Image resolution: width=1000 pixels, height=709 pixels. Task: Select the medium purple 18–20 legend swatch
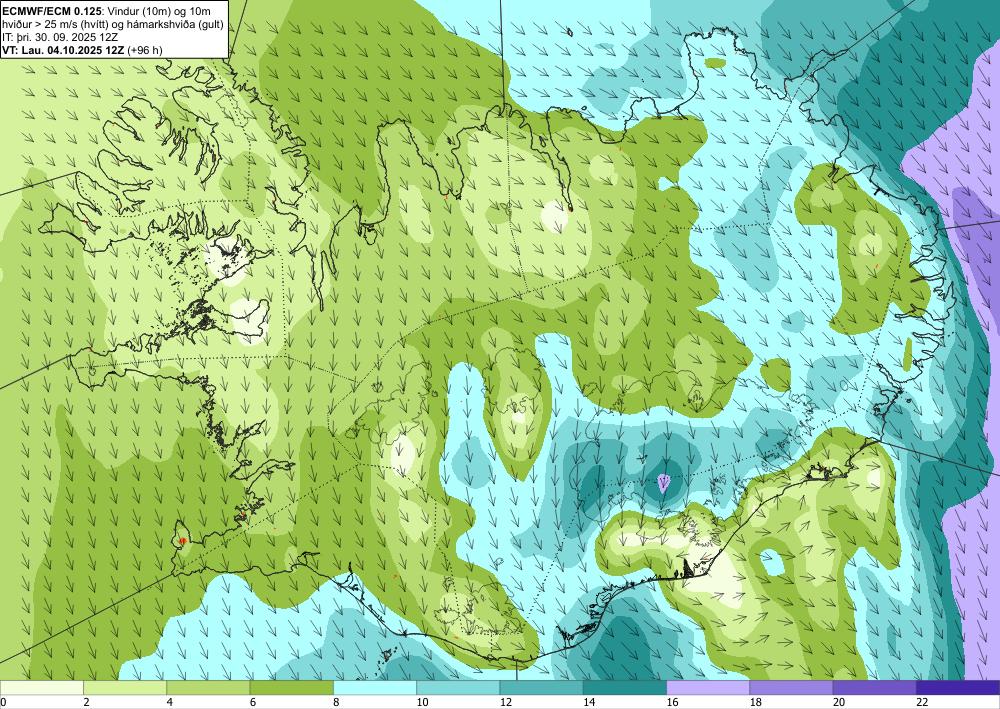(791, 688)
